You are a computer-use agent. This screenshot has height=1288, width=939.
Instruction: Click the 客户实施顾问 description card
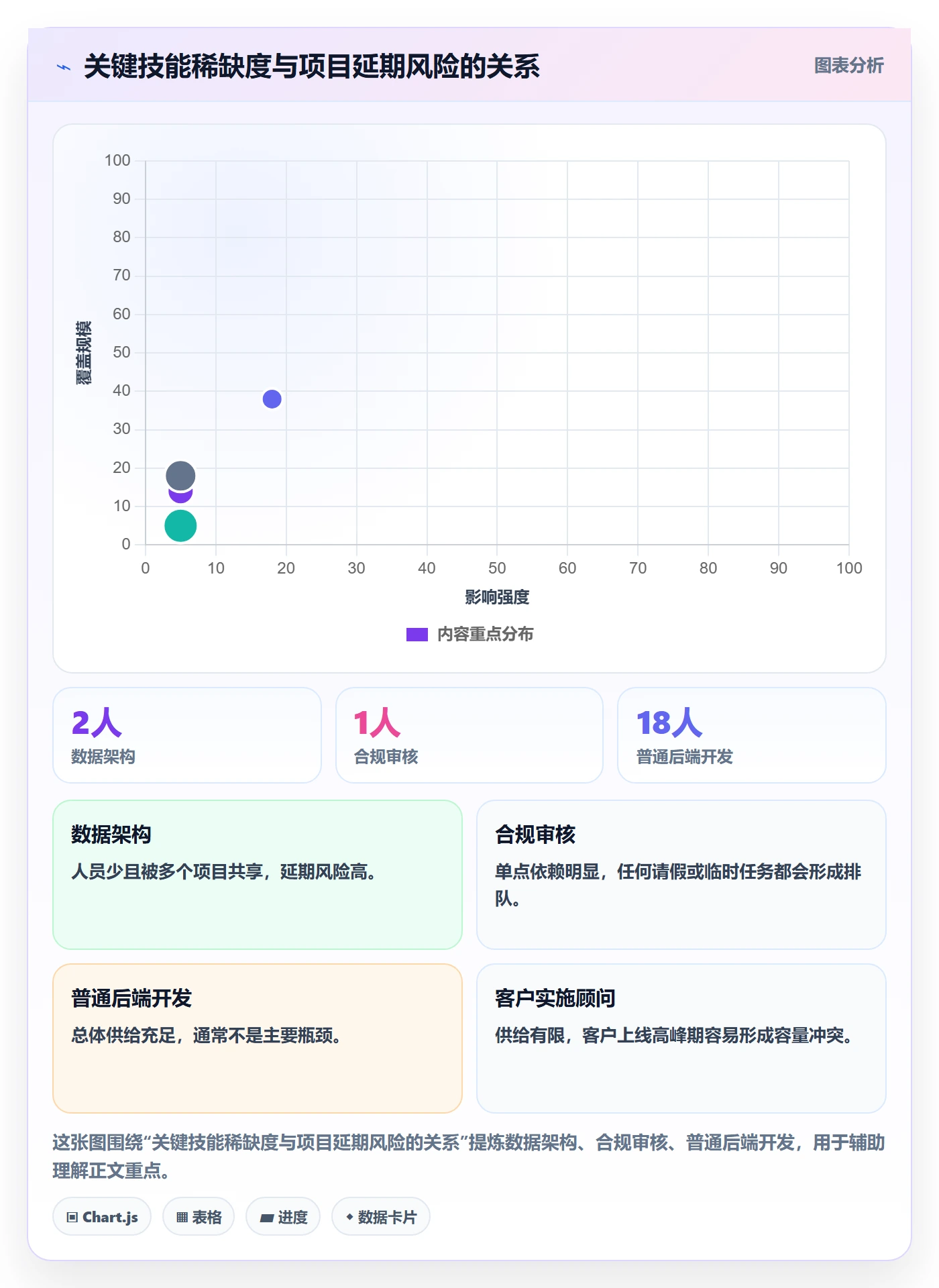point(681,1038)
